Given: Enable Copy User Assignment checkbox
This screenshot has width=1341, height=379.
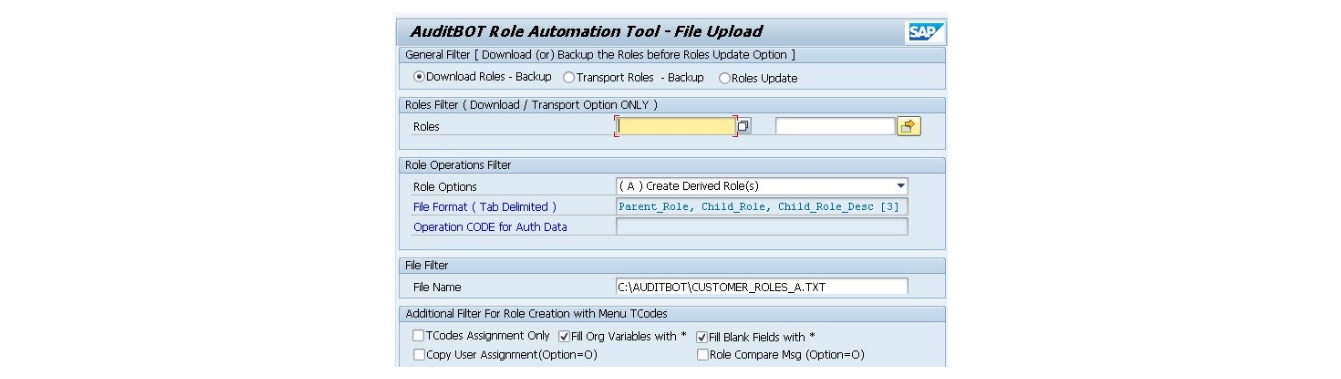Looking at the screenshot, I should [418, 354].
